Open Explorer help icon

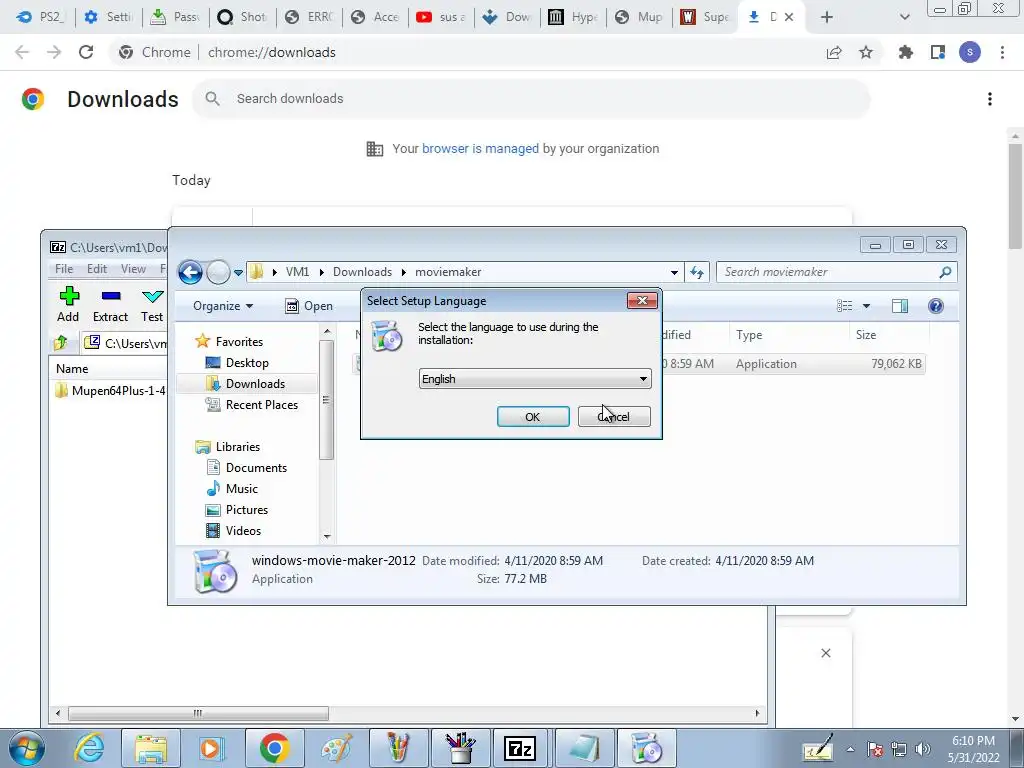tap(935, 306)
